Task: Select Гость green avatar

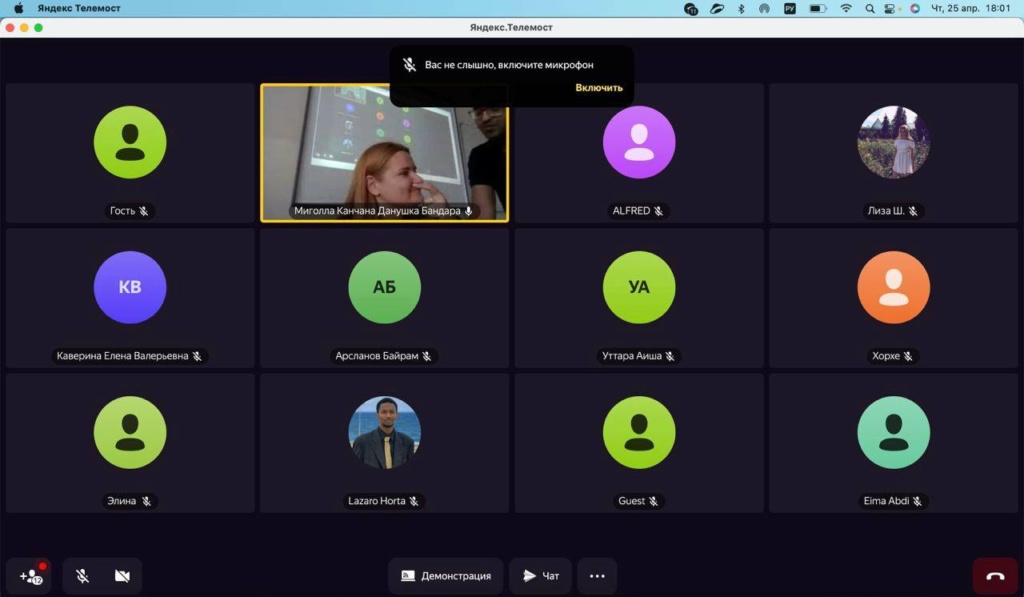Action: click(x=130, y=142)
